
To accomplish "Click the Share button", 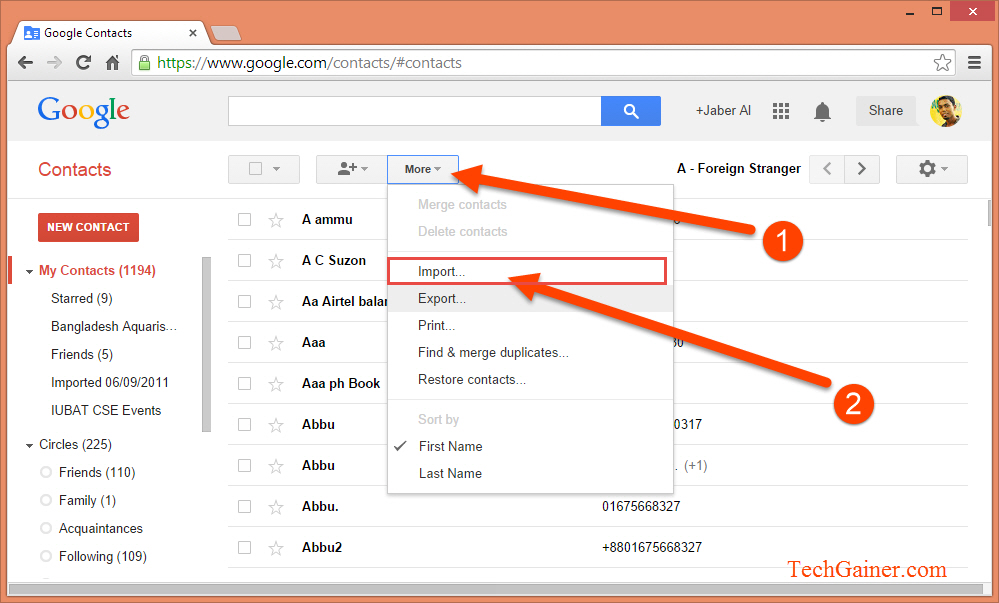I will click(x=884, y=110).
